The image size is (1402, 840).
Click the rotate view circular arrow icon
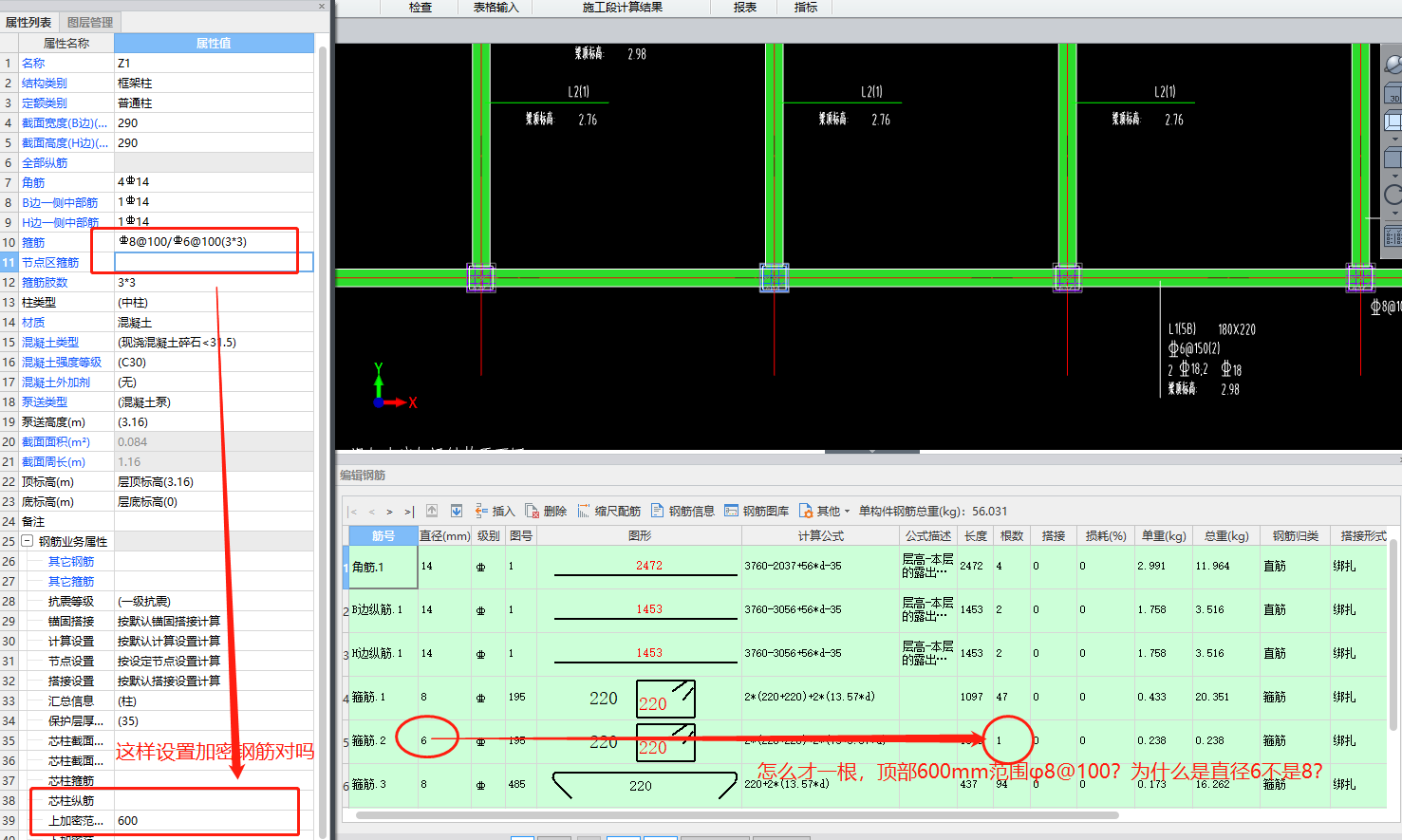click(x=1393, y=195)
